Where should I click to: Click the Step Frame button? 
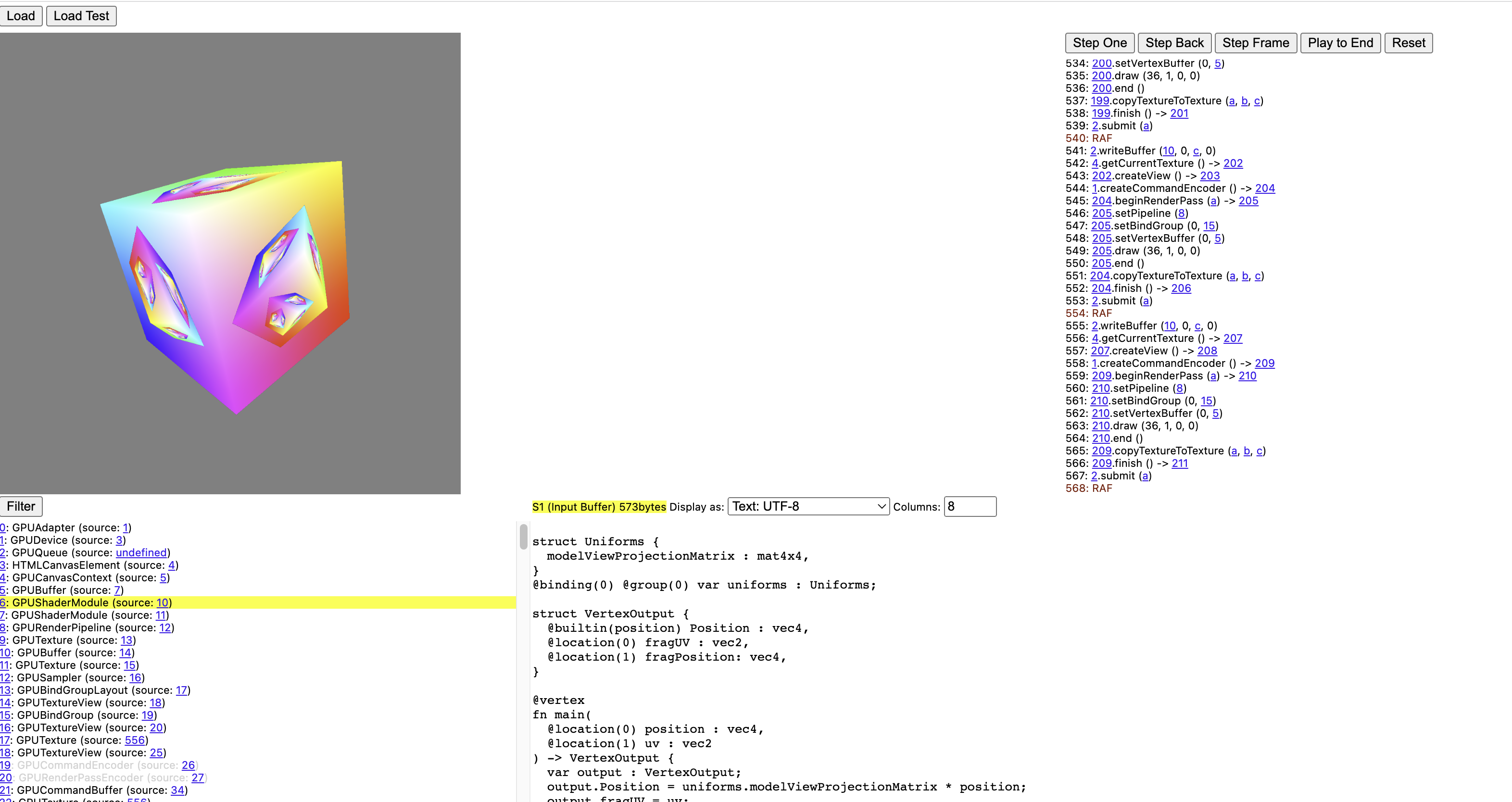(x=1255, y=43)
